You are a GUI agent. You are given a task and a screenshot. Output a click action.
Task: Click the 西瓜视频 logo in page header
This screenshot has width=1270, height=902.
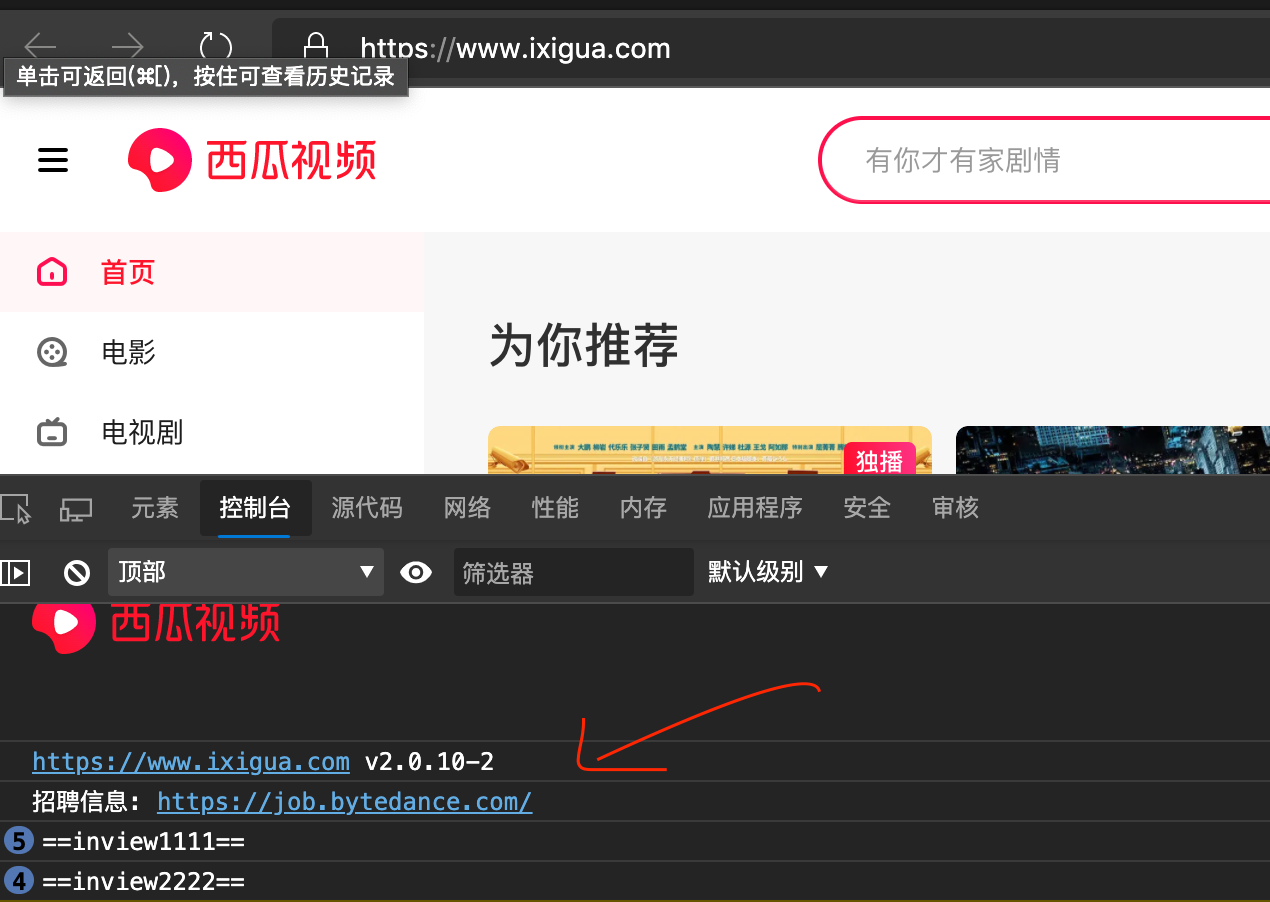[x=252, y=160]
